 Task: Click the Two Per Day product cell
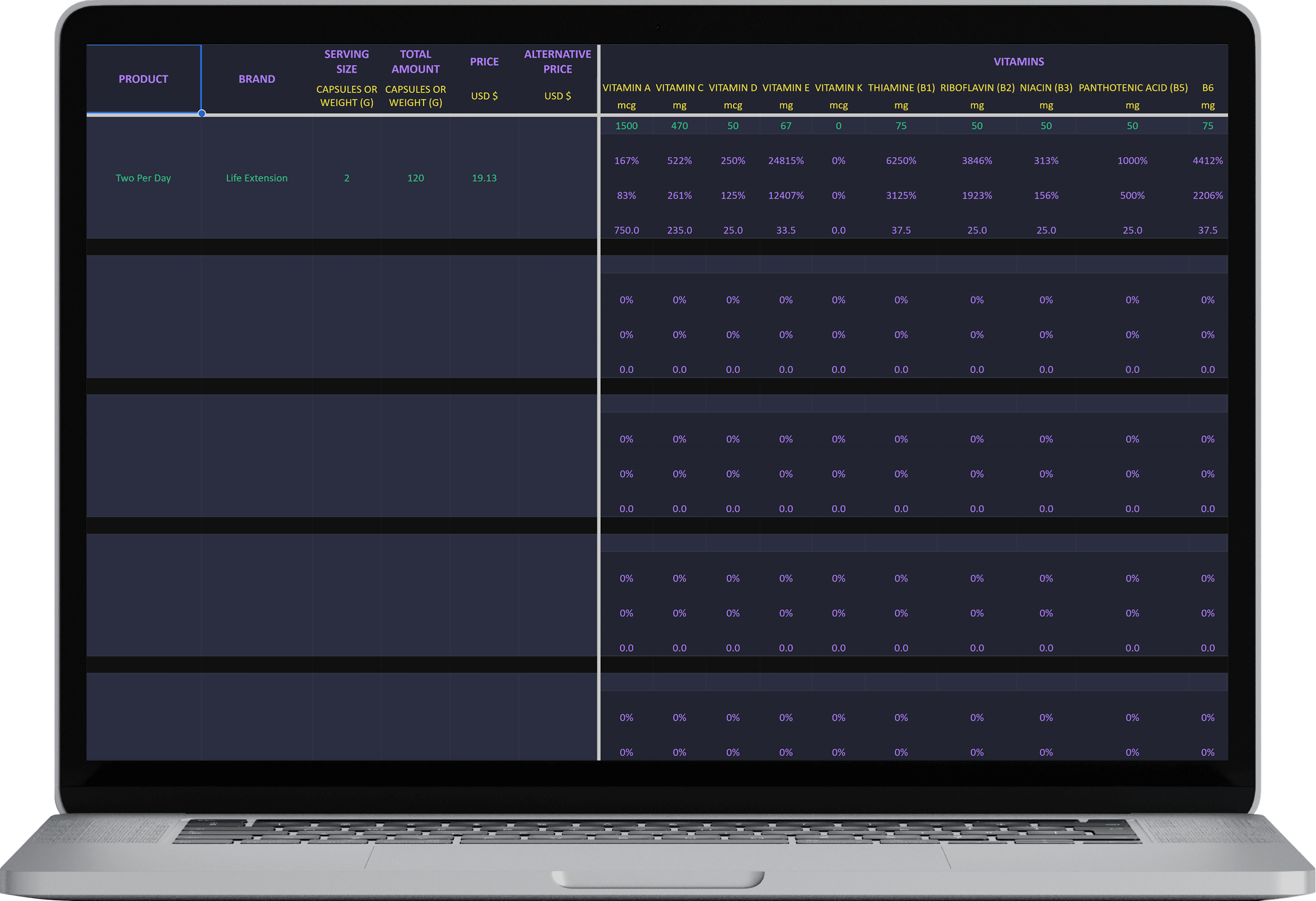143,178
